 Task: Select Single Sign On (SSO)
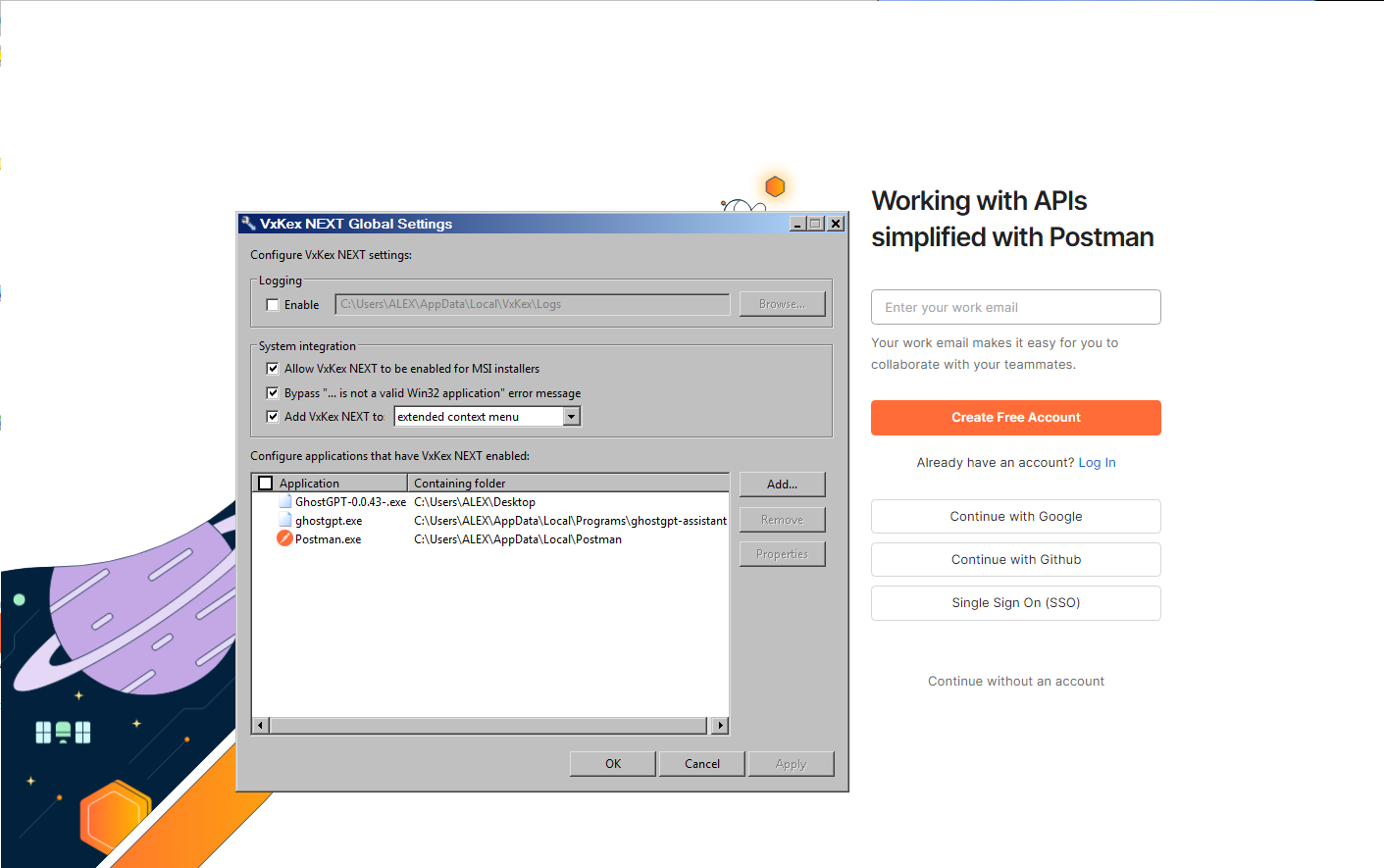[1016, 603]
